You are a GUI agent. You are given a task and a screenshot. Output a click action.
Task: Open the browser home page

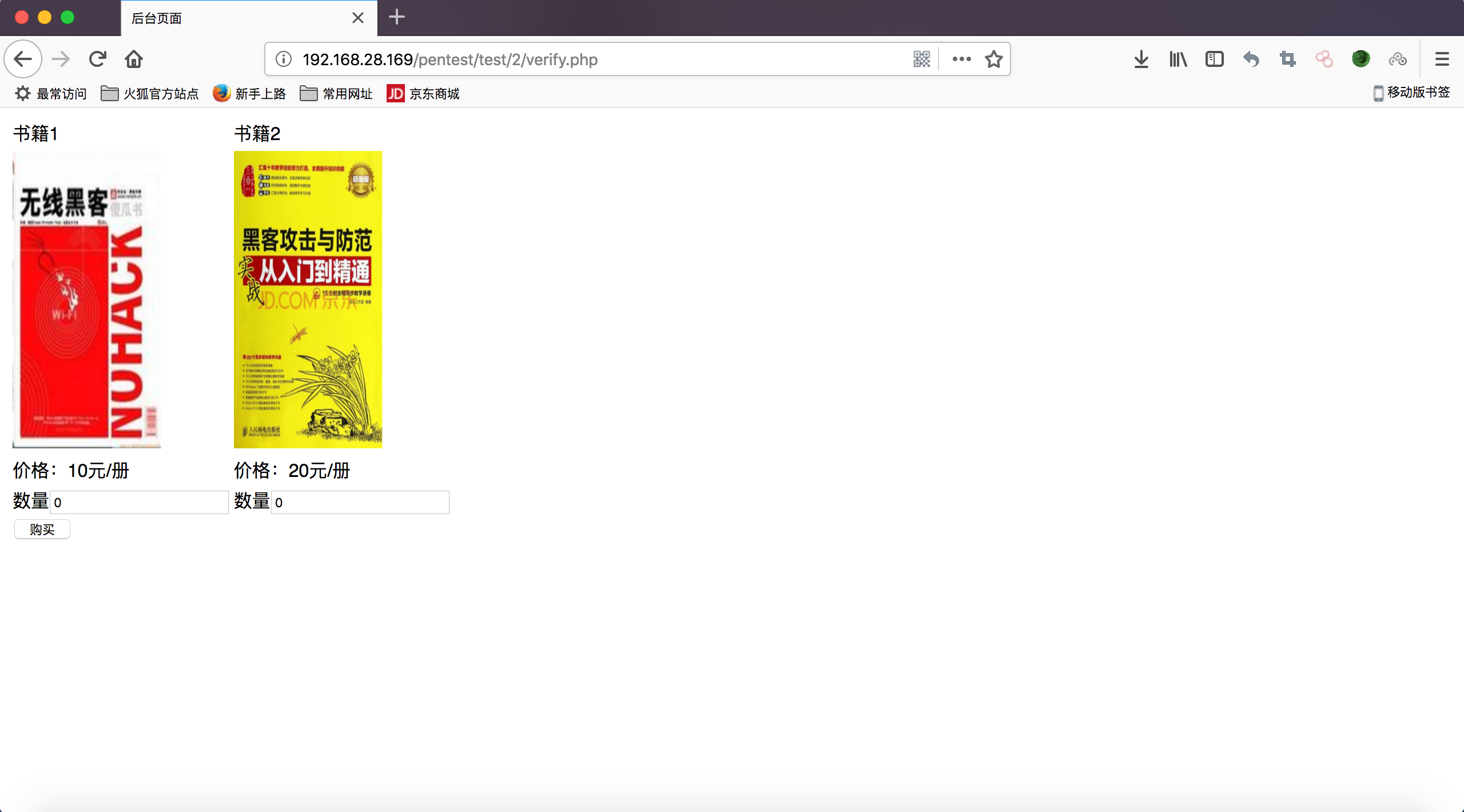(134, 59)
